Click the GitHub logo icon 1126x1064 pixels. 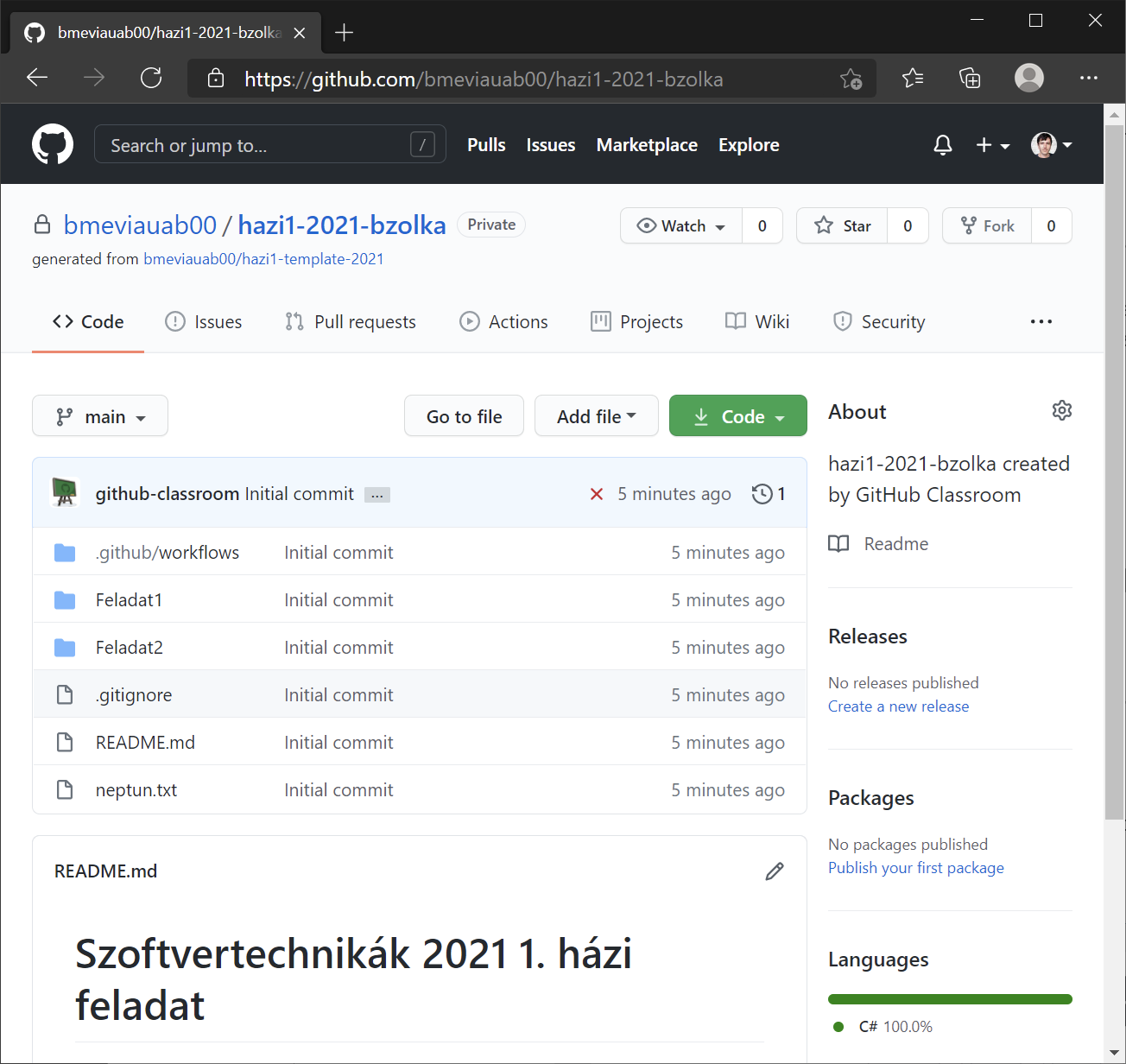[52, 143]
